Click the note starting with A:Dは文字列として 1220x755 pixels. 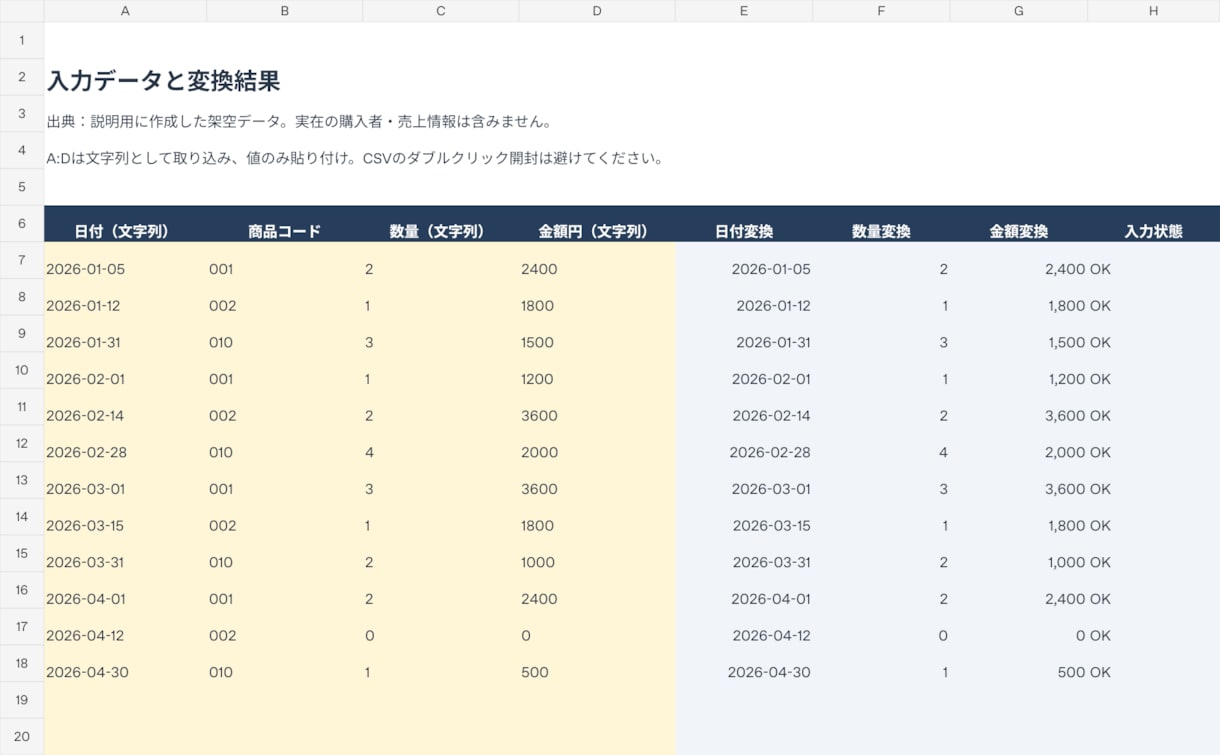355,158
